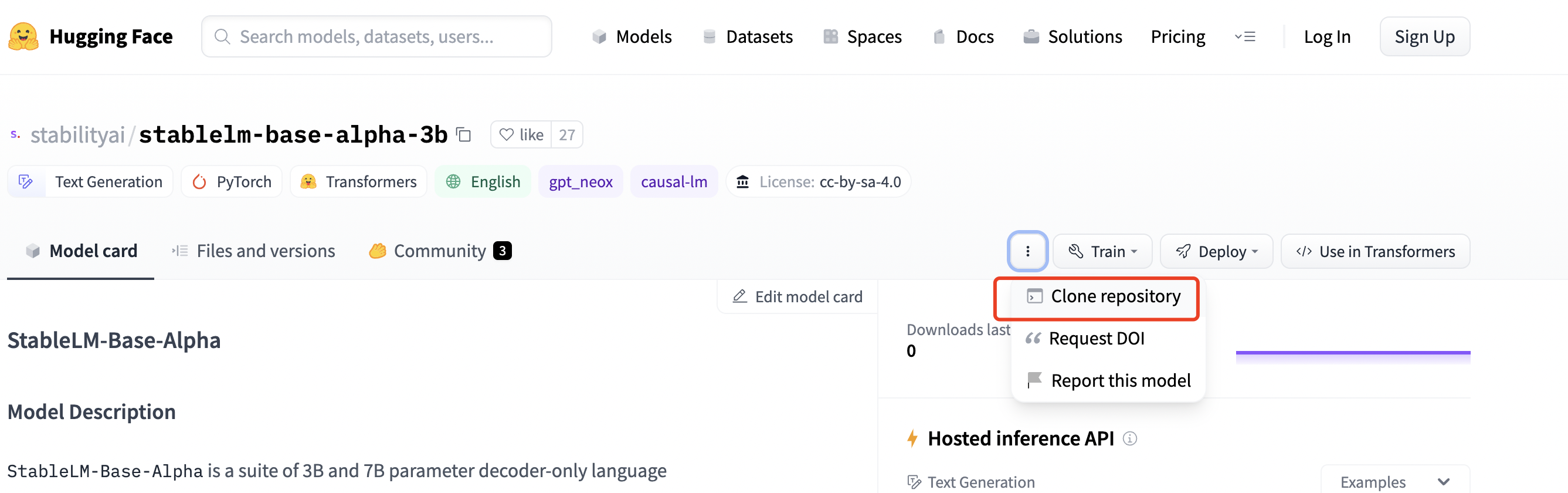
Task: Filter by English language tag
Action: pos(483,181)
